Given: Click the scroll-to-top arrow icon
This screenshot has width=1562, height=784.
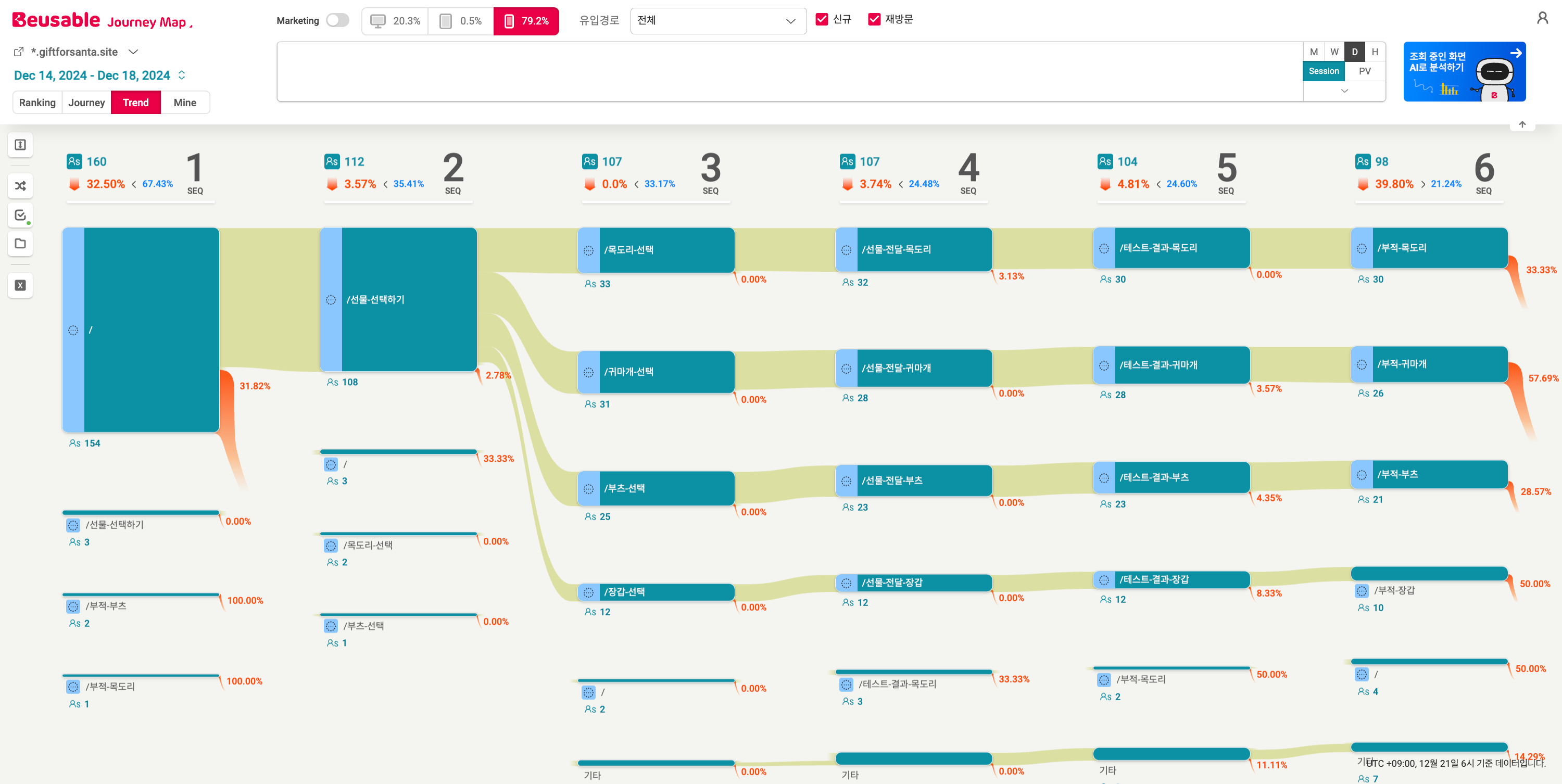Looking at the screenshot, I should pos(1522,124).
